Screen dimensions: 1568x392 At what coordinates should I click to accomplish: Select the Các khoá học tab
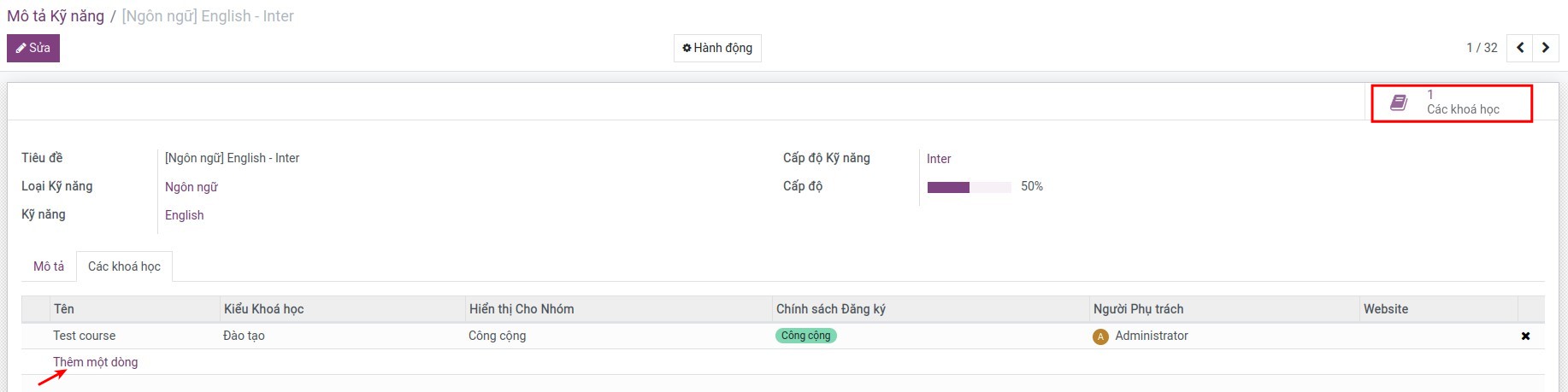pyautogui.click(x=124, y=266)
